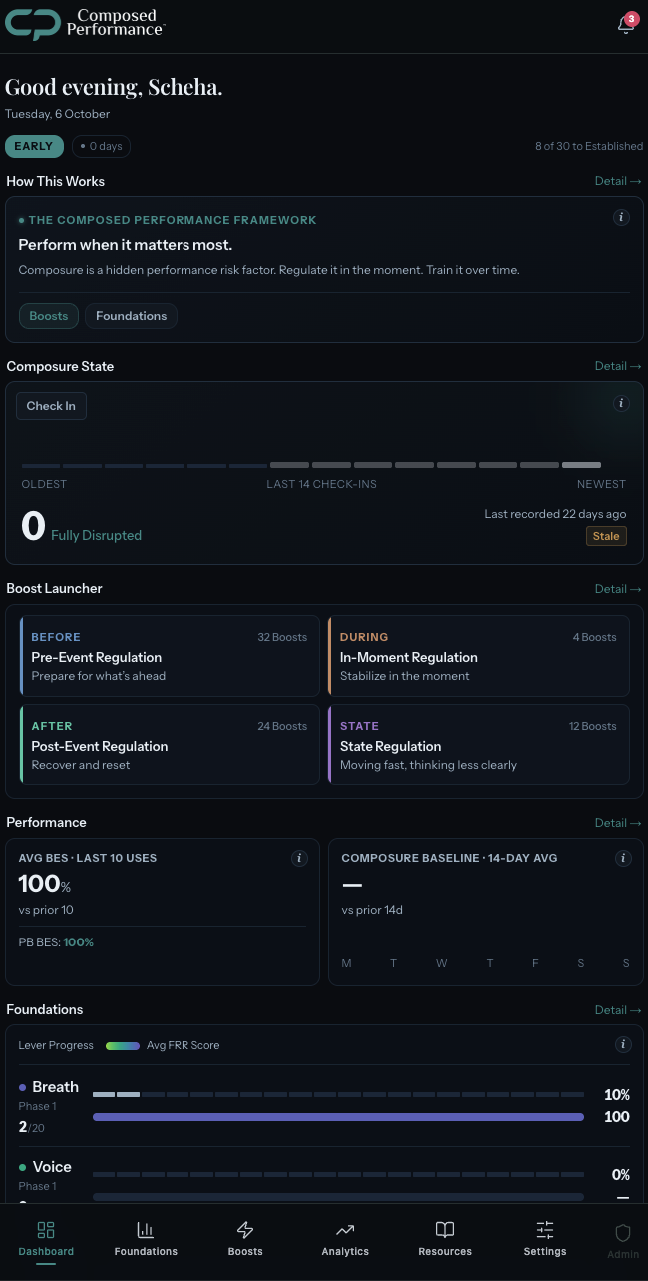Click the Check In button
The height and width of the screenshot is (1281, 648).
point(51,406)
